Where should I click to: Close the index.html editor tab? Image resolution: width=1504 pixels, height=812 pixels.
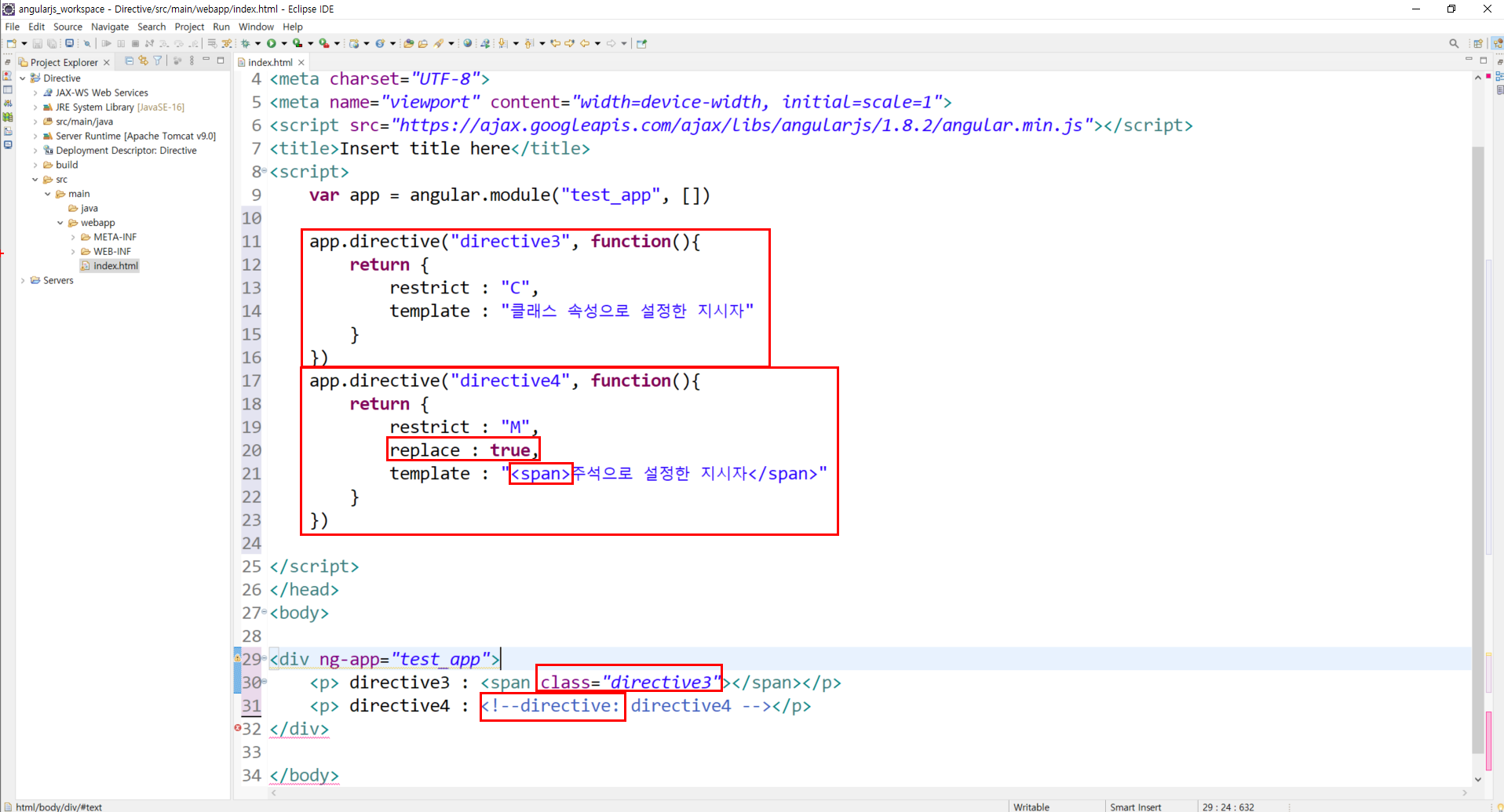(x=301, y=62)
